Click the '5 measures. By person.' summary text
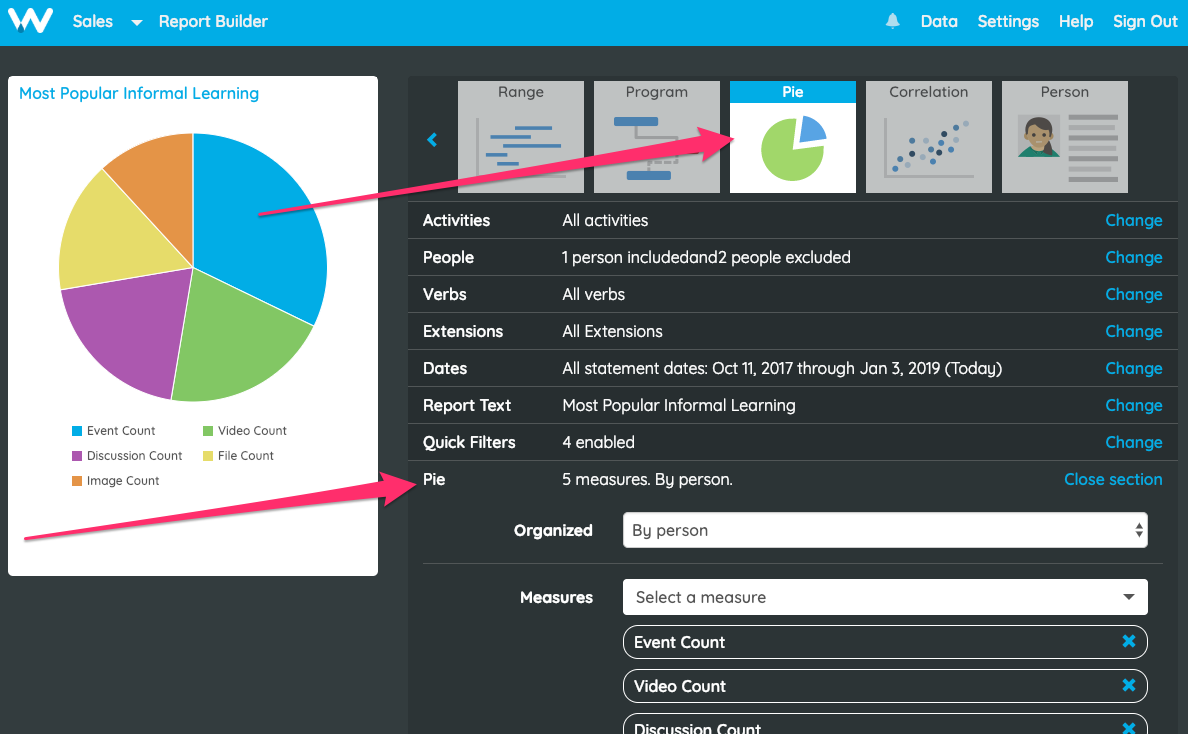Viewport: 1188px width, 734px height. coord(647,479)
